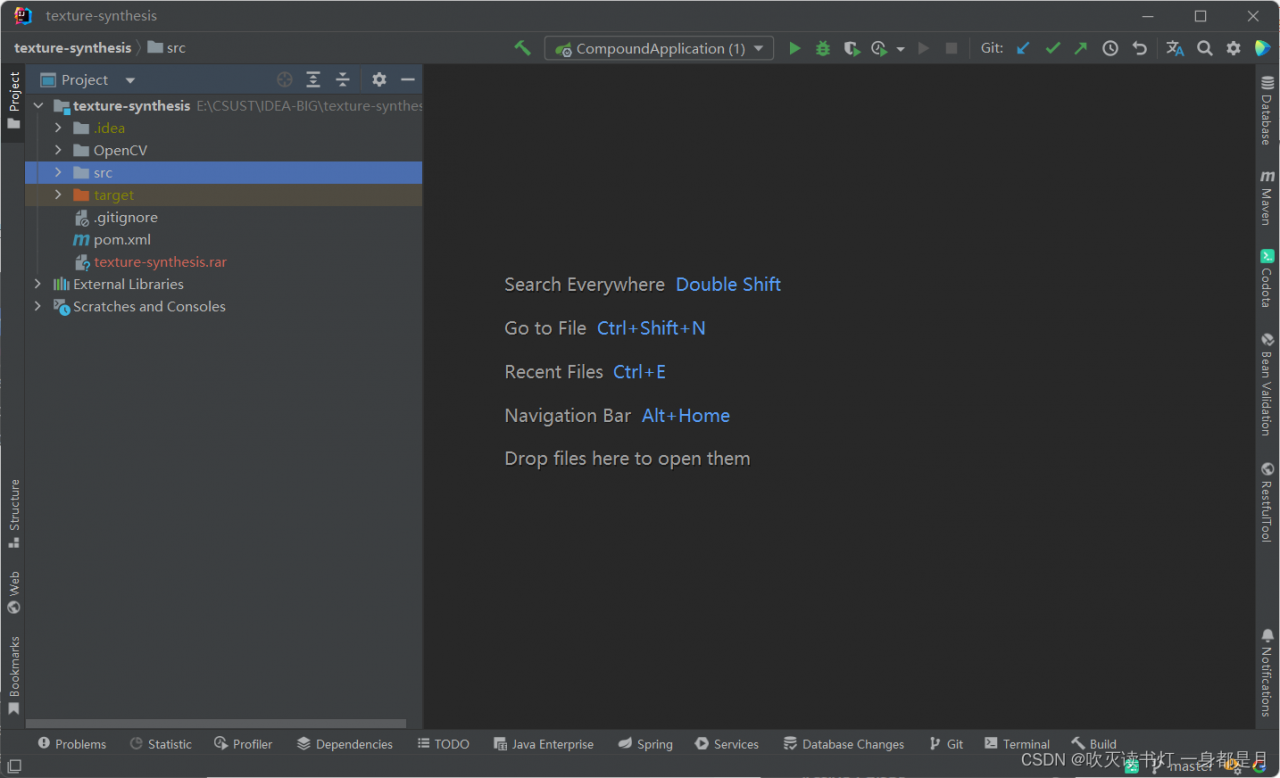
Task: Click Git update project arrow
Action: [1022, 48]
